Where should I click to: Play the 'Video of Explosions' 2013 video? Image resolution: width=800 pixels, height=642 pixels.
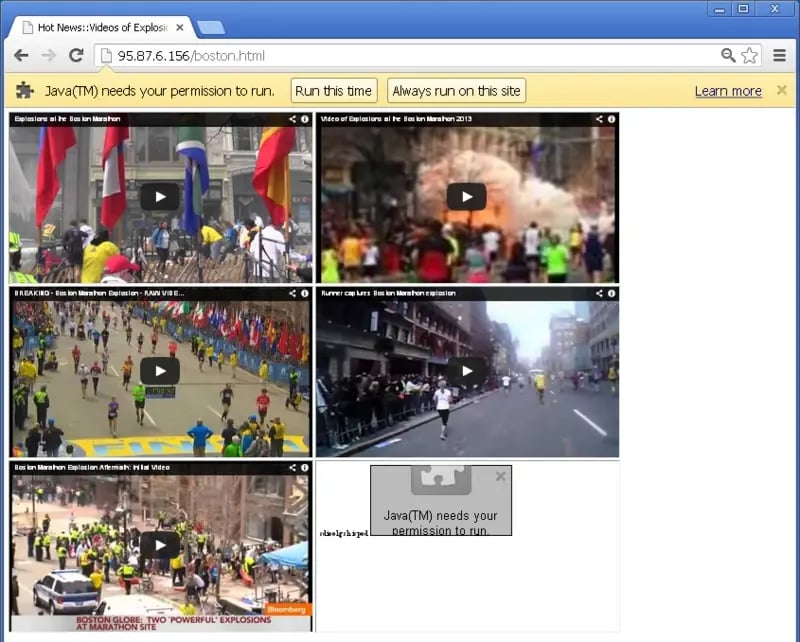pyautogui.click(x=466, y=196)
